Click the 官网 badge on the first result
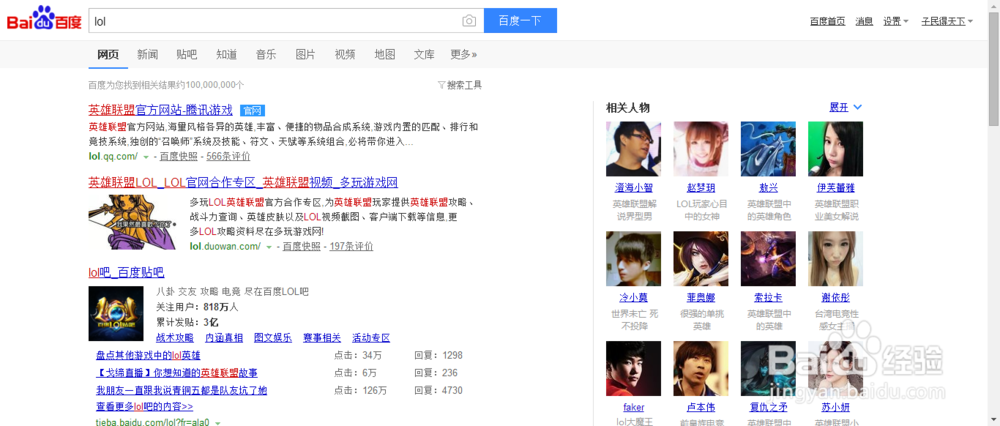Screen dimensions: 1000x426 click(253, 110)
